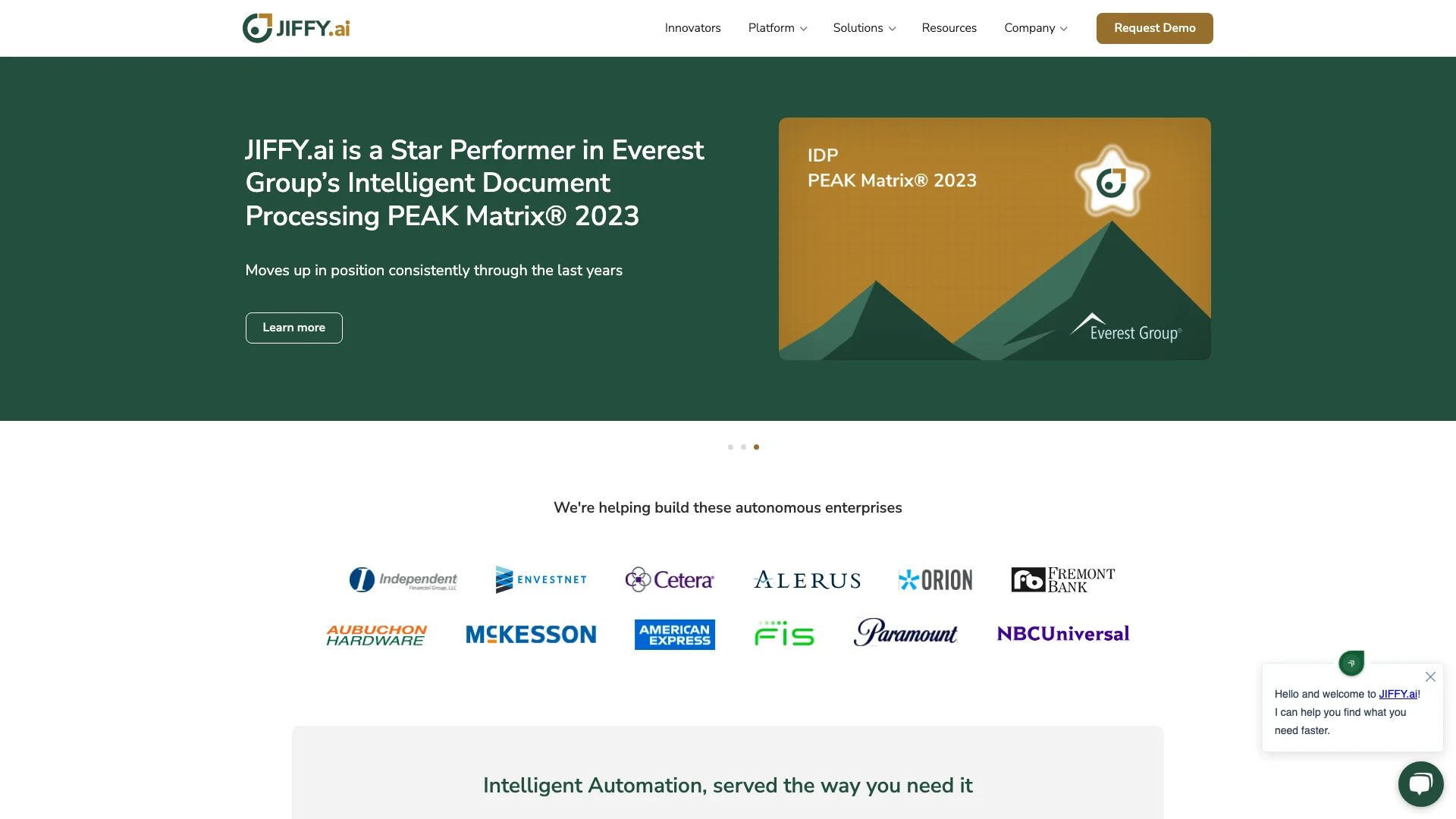Click the Resources menu item
This screenshot has width=1456, height=819.
[x=949, y=28]
